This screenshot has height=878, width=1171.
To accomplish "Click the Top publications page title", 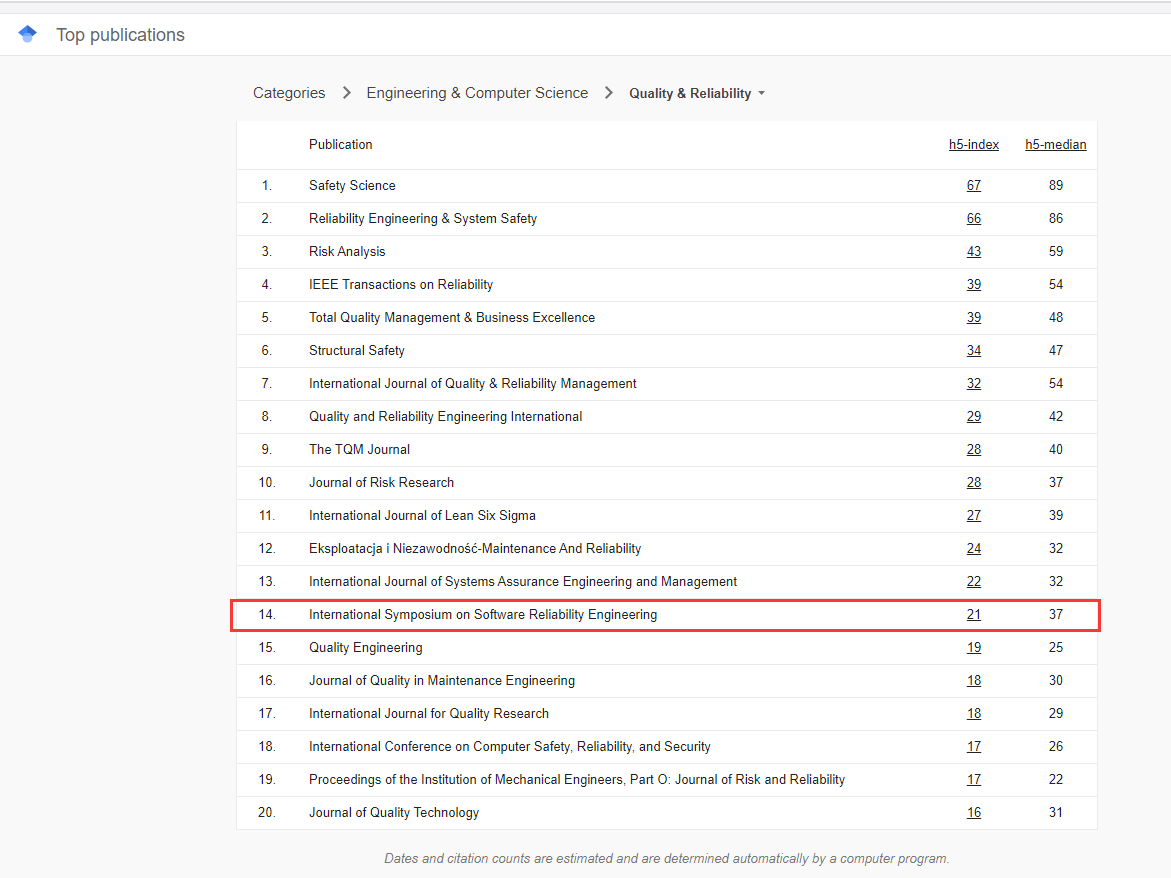I will click(120, 35).
